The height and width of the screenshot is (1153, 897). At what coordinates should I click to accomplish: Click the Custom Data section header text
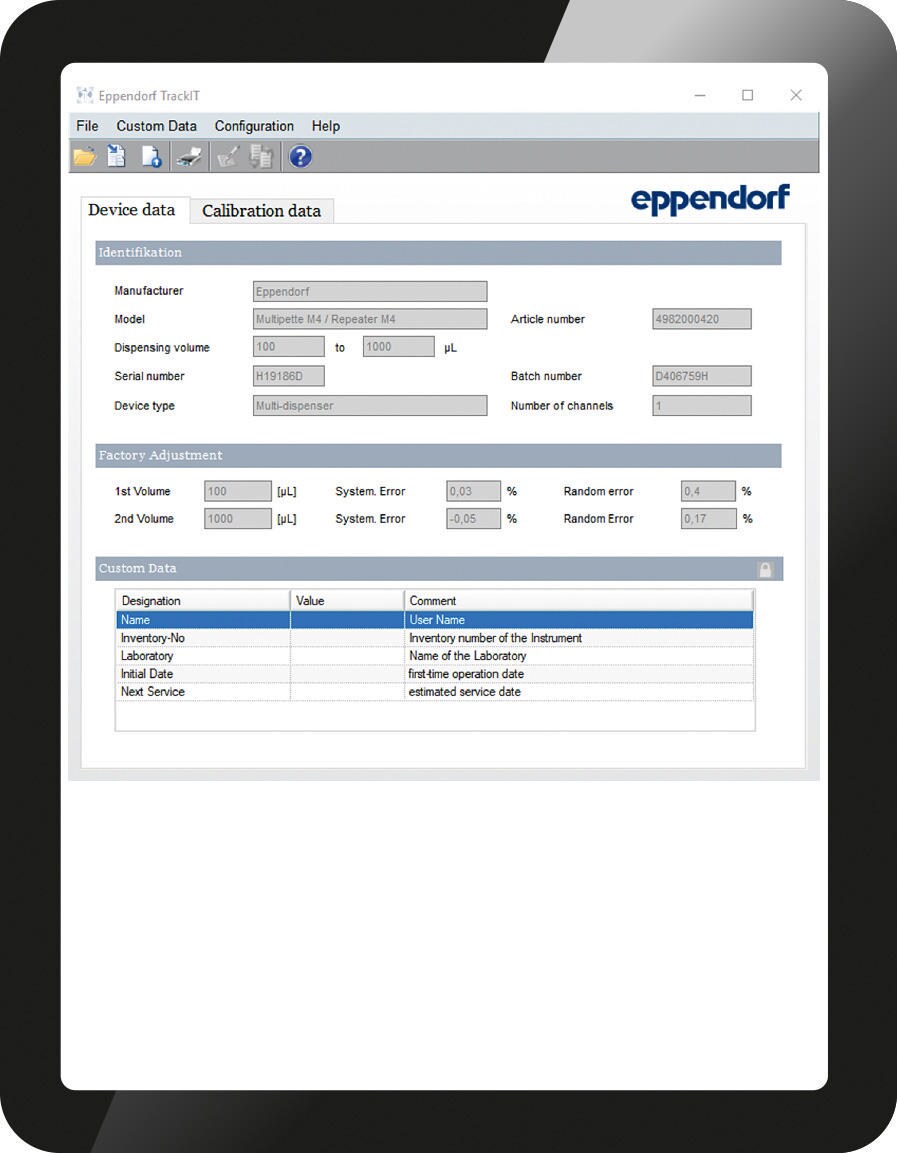point(137,568)
